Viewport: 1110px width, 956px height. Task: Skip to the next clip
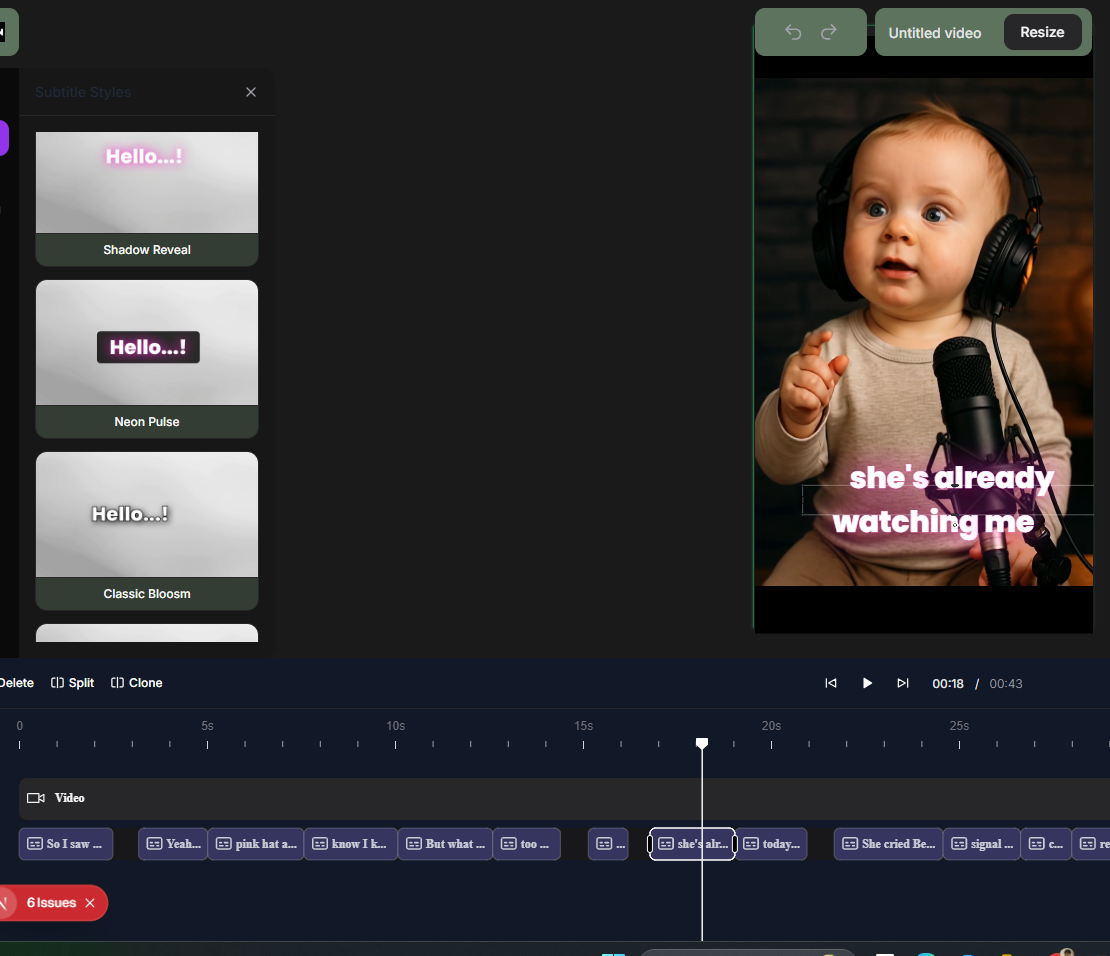903,683
